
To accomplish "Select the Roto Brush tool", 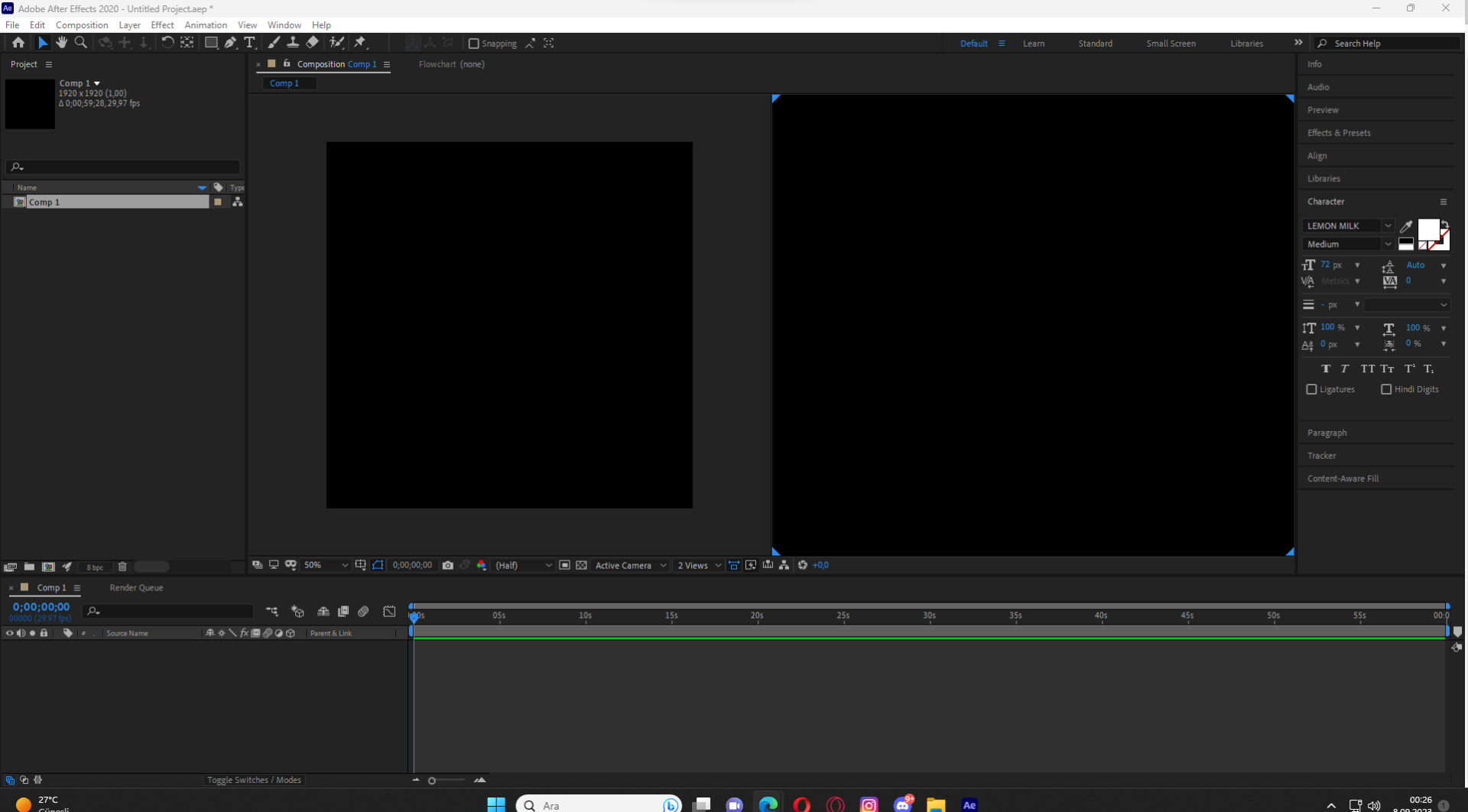I will pos(336,43).
